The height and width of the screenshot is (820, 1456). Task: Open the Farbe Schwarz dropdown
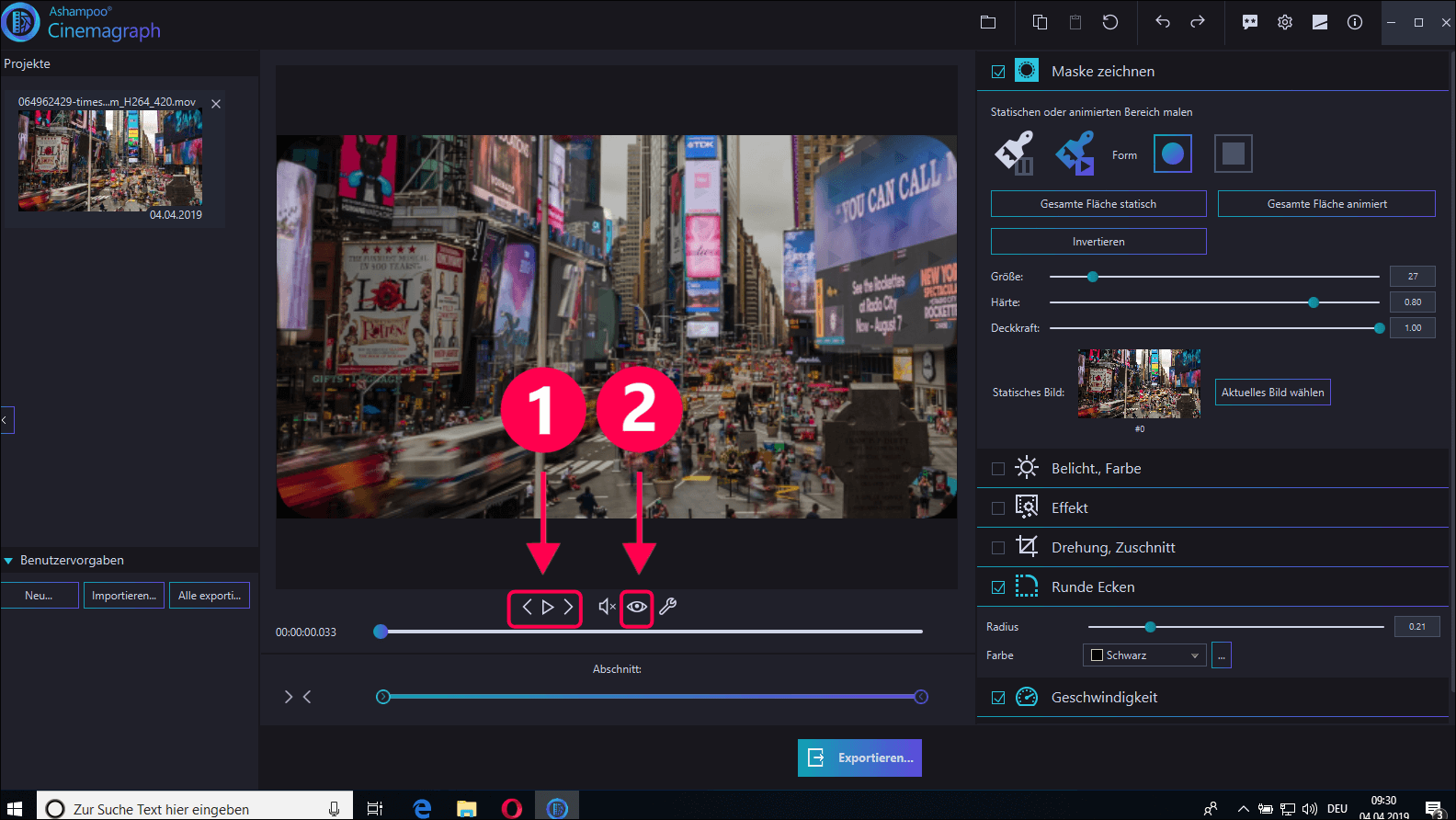click(1144, 655)
